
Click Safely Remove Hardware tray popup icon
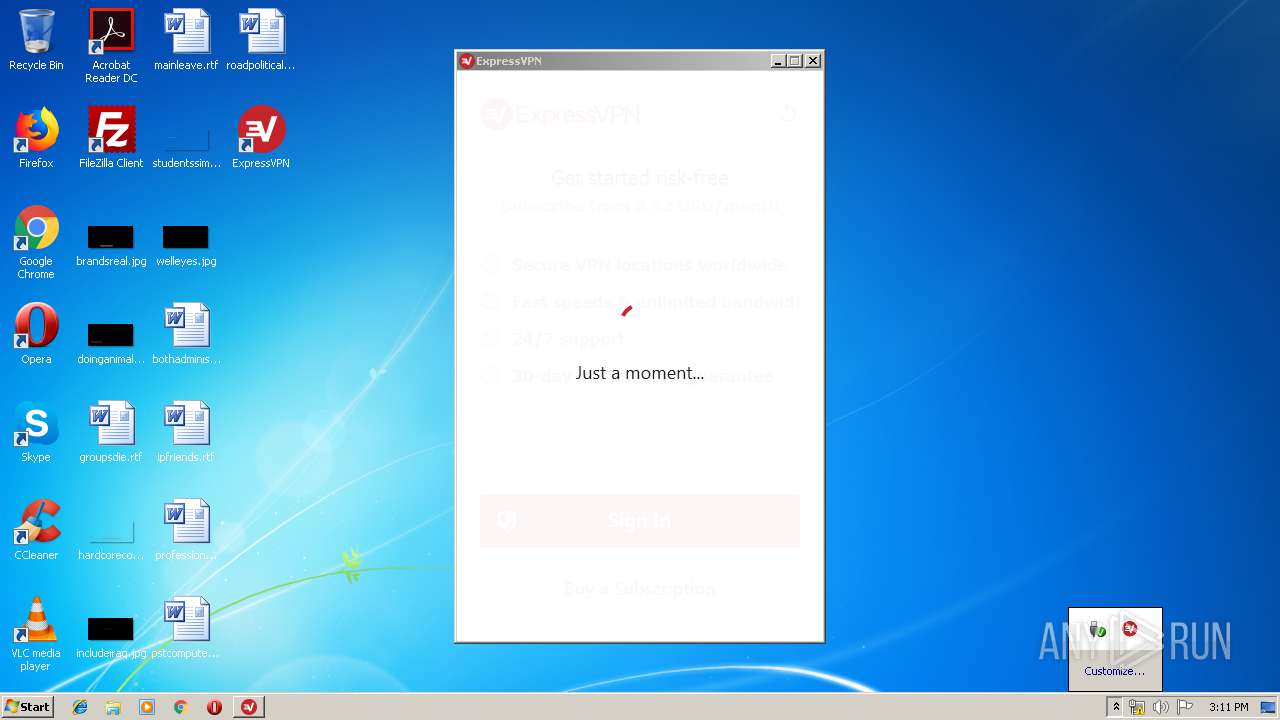1098,629
